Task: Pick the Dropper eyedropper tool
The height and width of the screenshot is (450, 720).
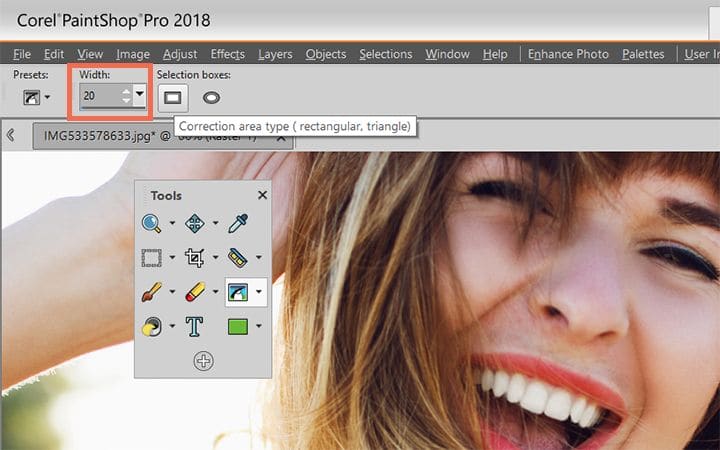Action: (x=238, y=224)
